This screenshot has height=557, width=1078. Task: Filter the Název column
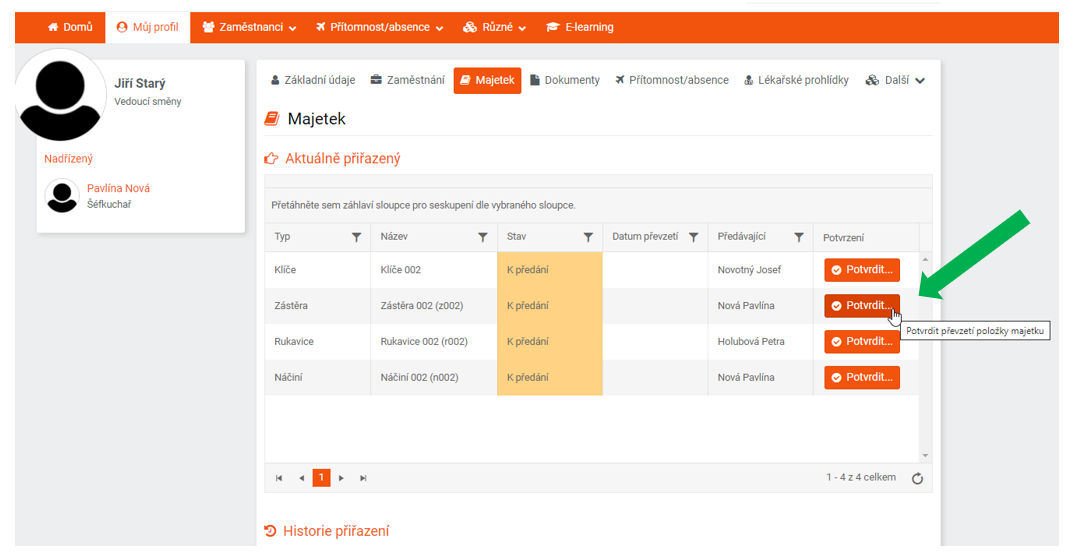tap(483, 237)
